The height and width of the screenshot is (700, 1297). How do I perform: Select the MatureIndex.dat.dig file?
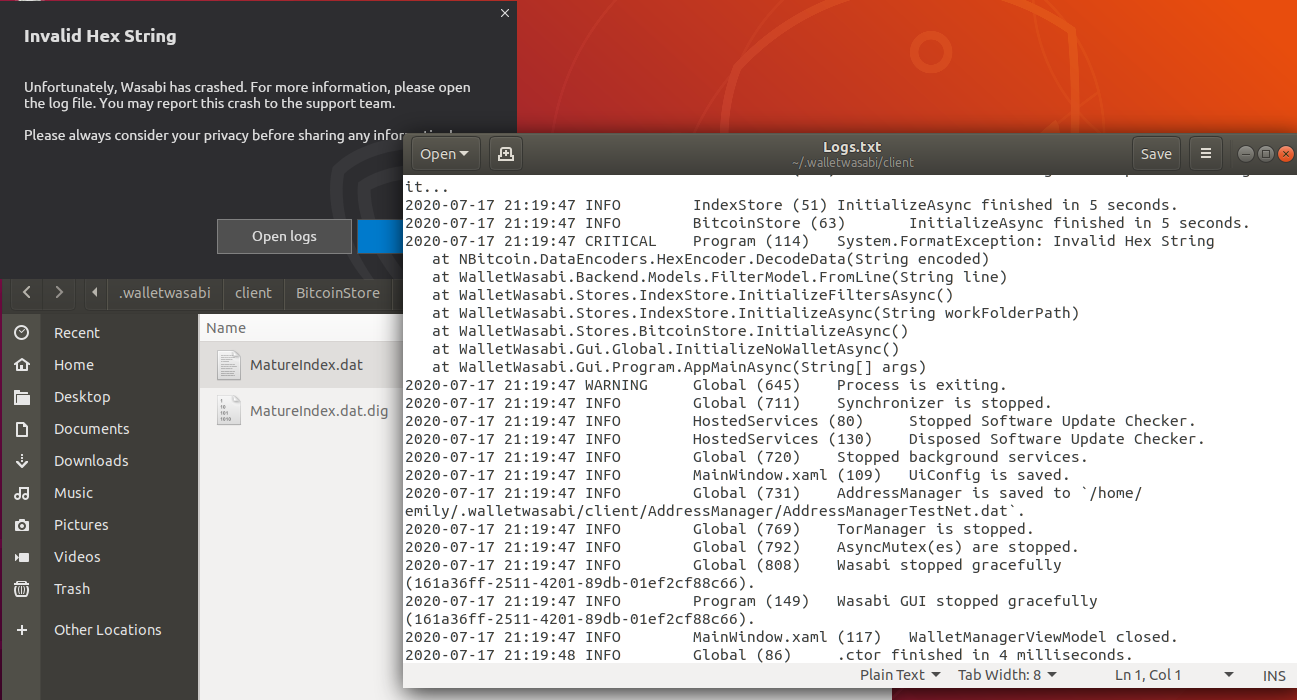301,410
